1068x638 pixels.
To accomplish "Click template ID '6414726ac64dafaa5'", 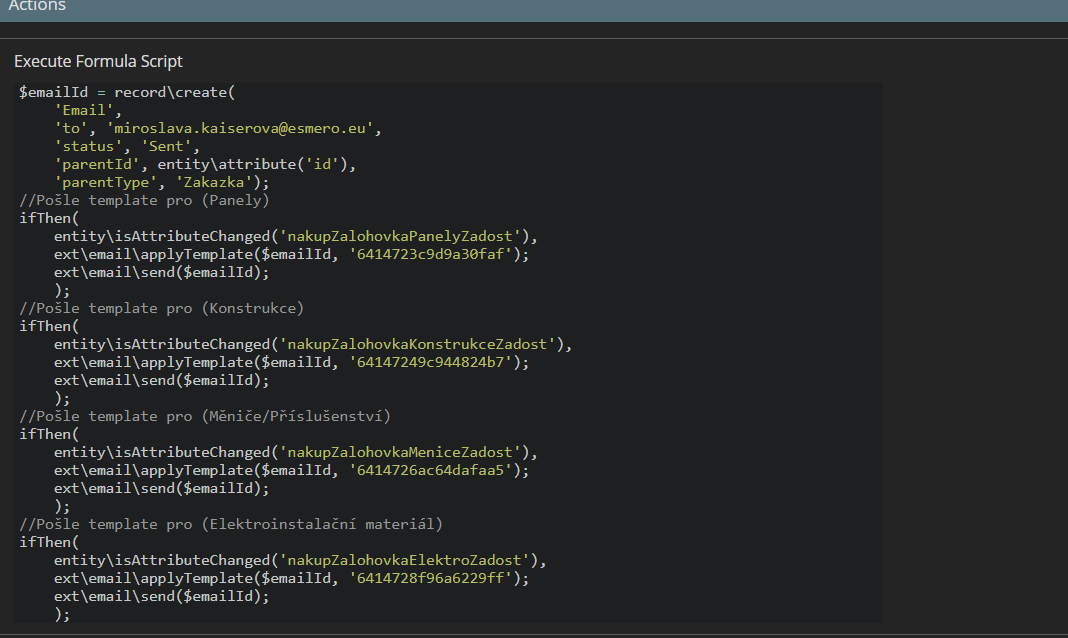I will 433,470.
